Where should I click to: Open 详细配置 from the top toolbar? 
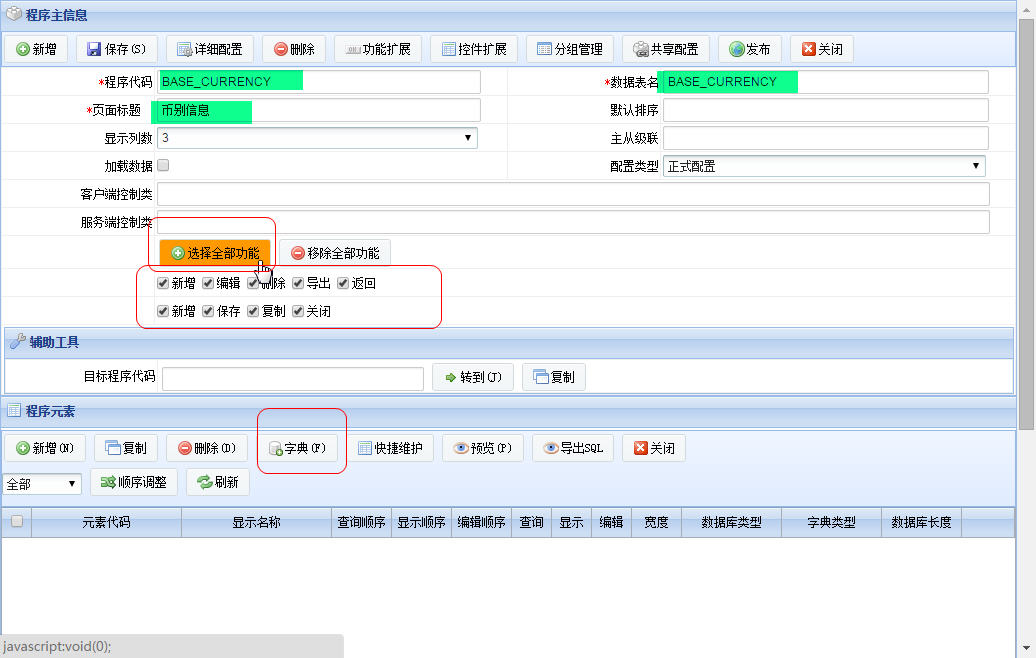[209, 49]
